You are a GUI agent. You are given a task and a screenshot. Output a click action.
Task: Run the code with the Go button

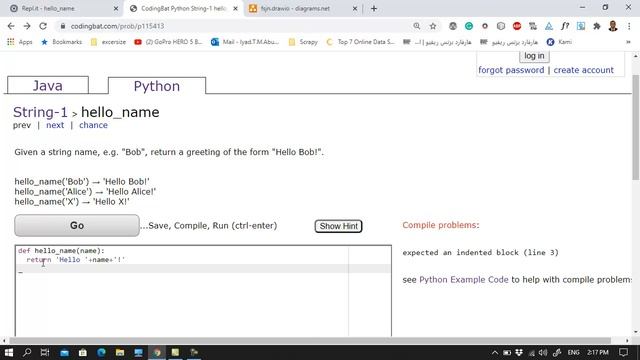click(x=77, y=225)
